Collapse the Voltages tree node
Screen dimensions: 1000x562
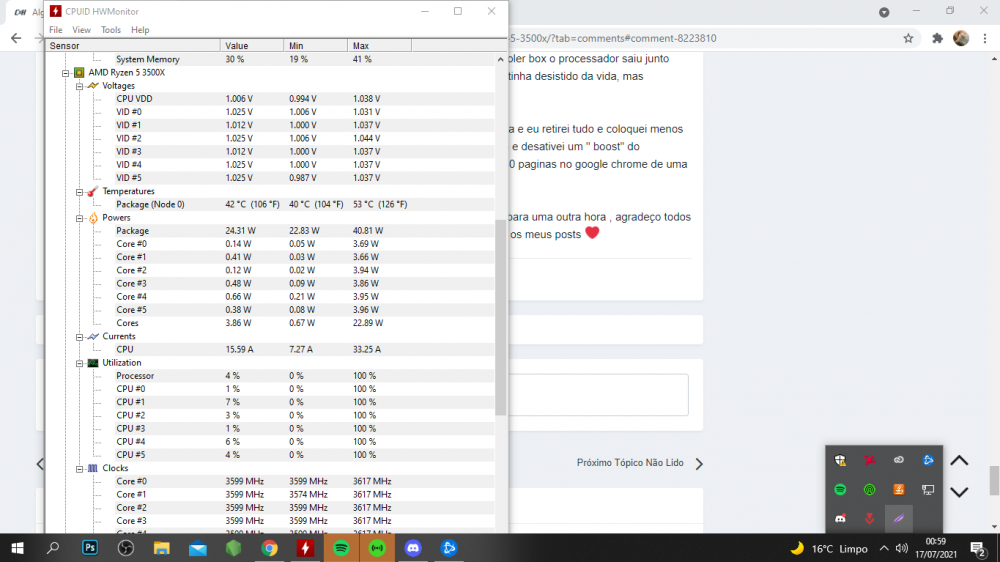(x=78, y=86)
